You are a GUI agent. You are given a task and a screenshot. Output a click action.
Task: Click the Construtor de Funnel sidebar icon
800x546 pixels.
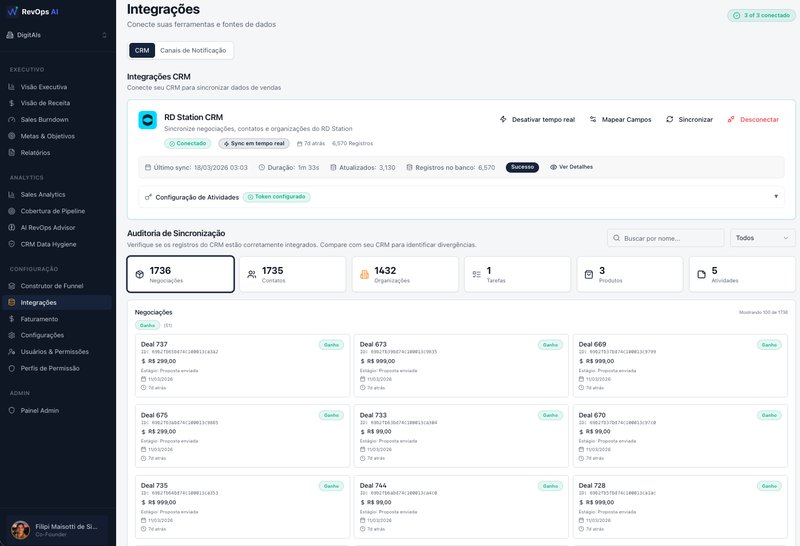point(12,286)
